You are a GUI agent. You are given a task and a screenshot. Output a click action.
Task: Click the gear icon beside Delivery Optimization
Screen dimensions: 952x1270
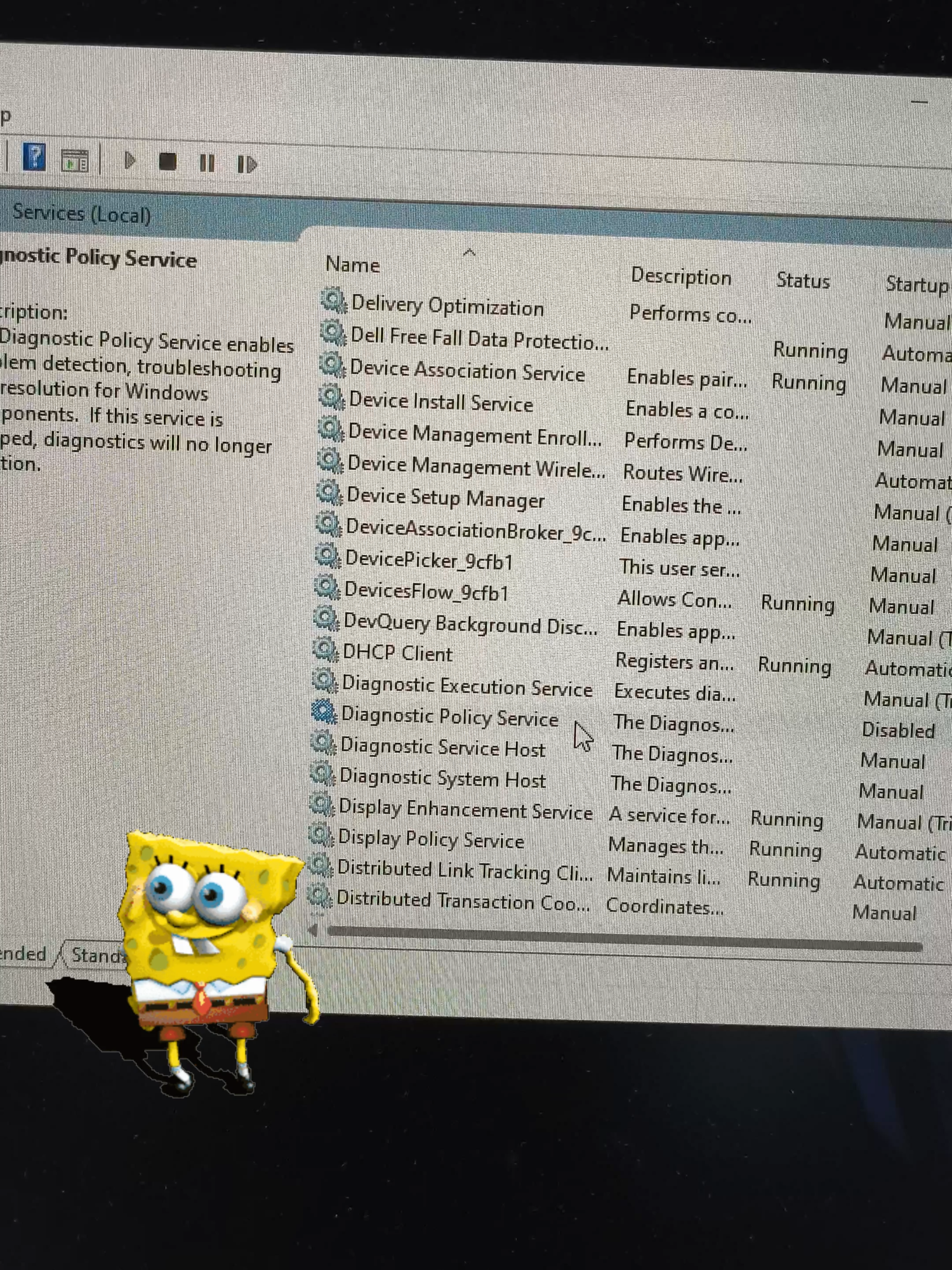click(x=333, y=300)
